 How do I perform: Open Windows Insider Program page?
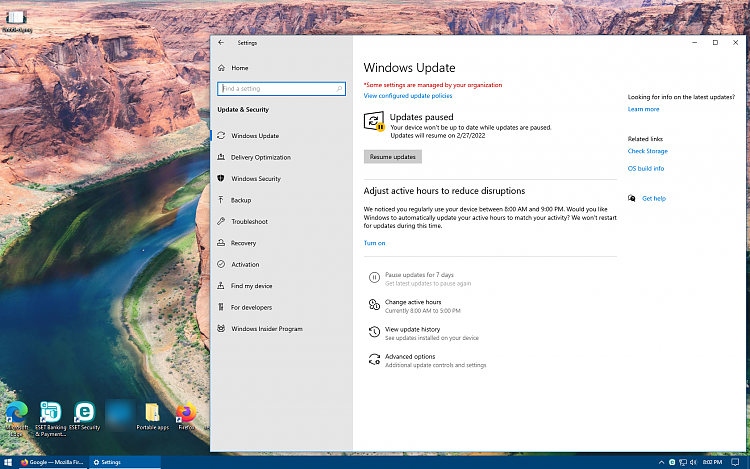pos(266,329)
